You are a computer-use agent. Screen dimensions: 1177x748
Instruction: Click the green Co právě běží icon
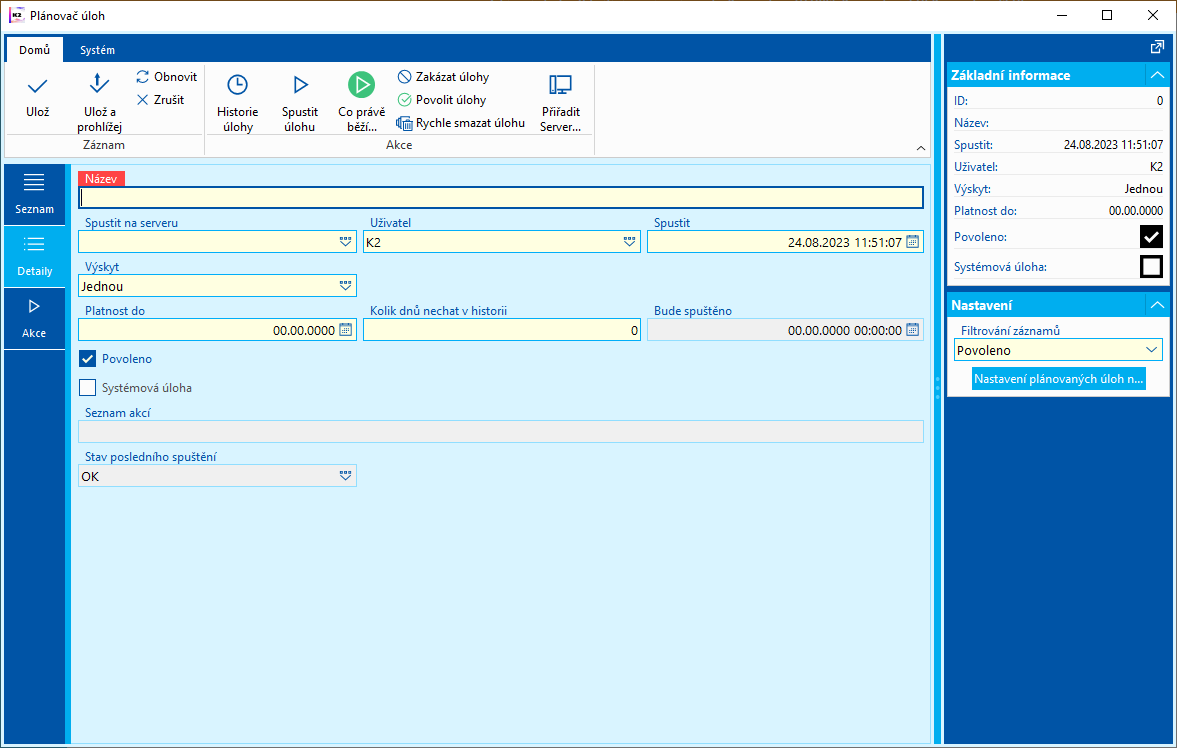361,85
